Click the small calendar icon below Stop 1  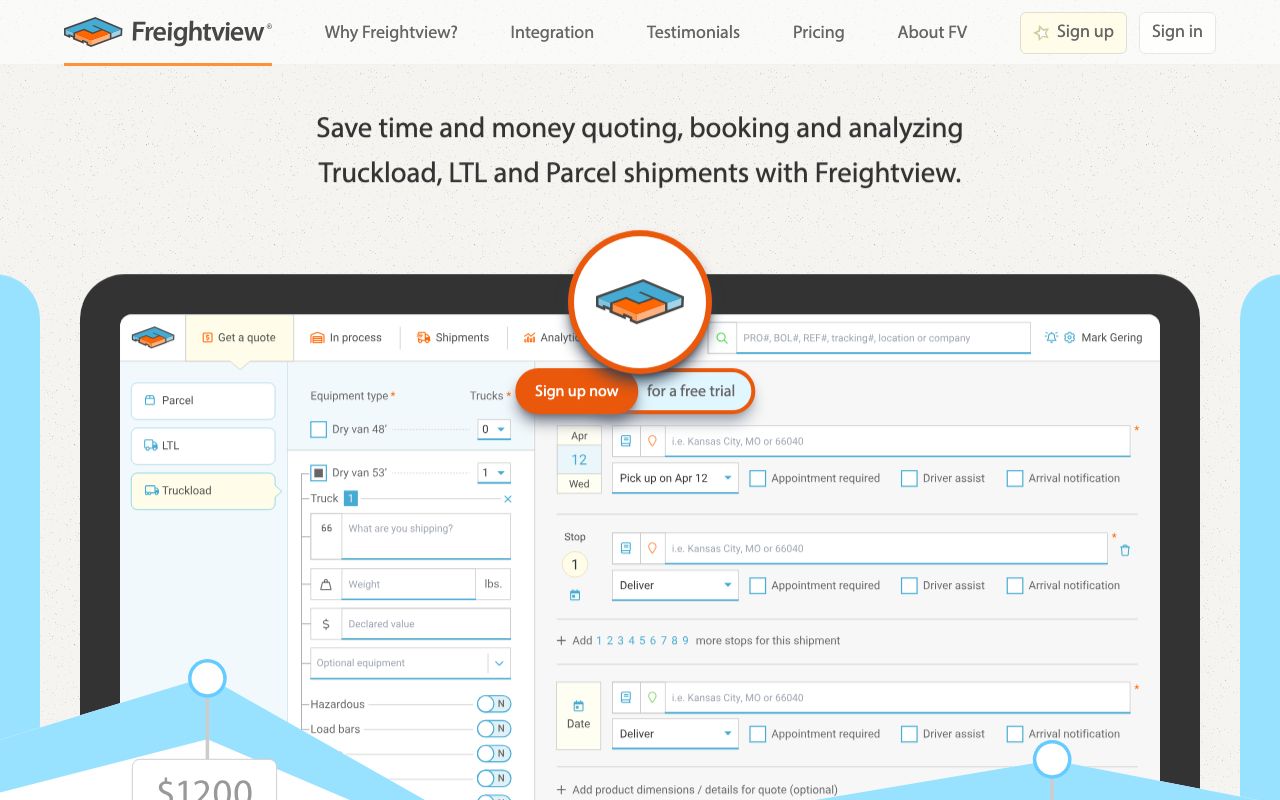pos(575,595)
